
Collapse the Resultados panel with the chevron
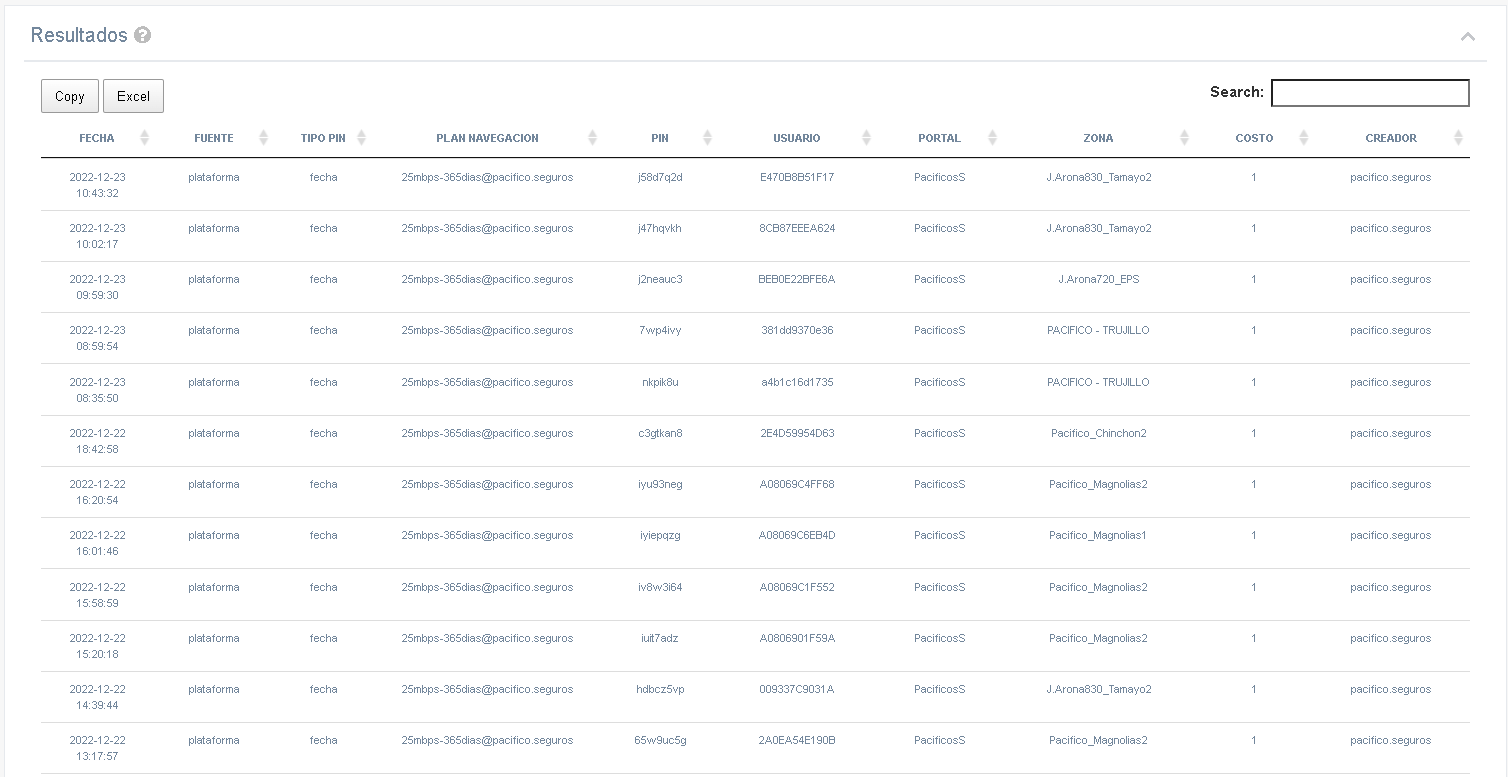(1467, 37)
